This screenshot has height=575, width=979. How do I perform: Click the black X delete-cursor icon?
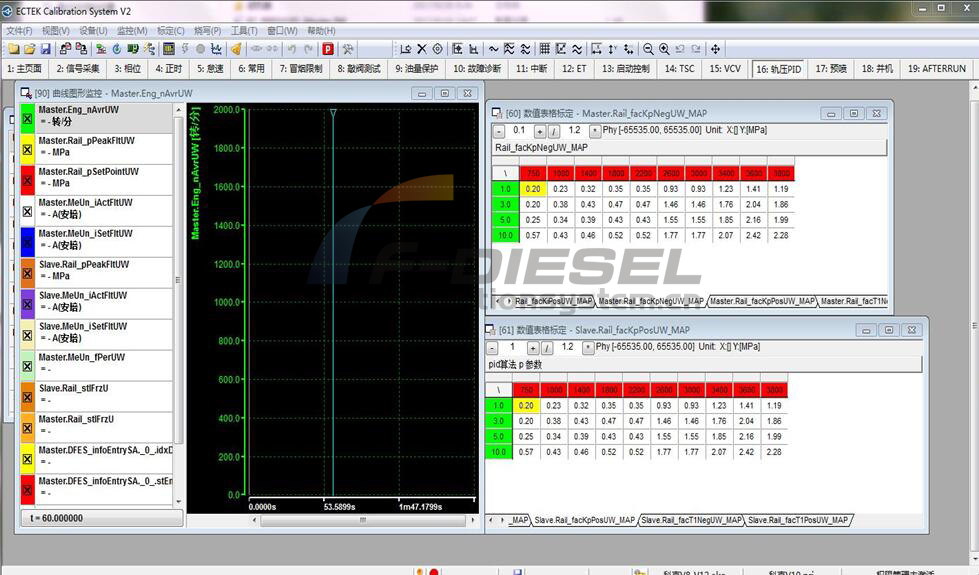pyautogui.click(x=422, y=49)
